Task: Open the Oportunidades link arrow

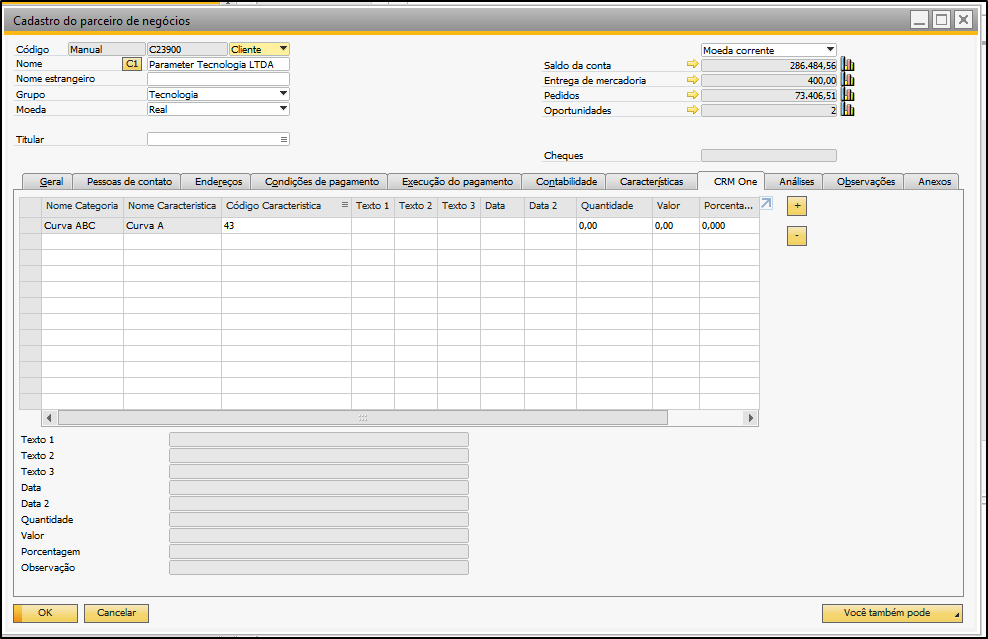Action: (692, 110)
